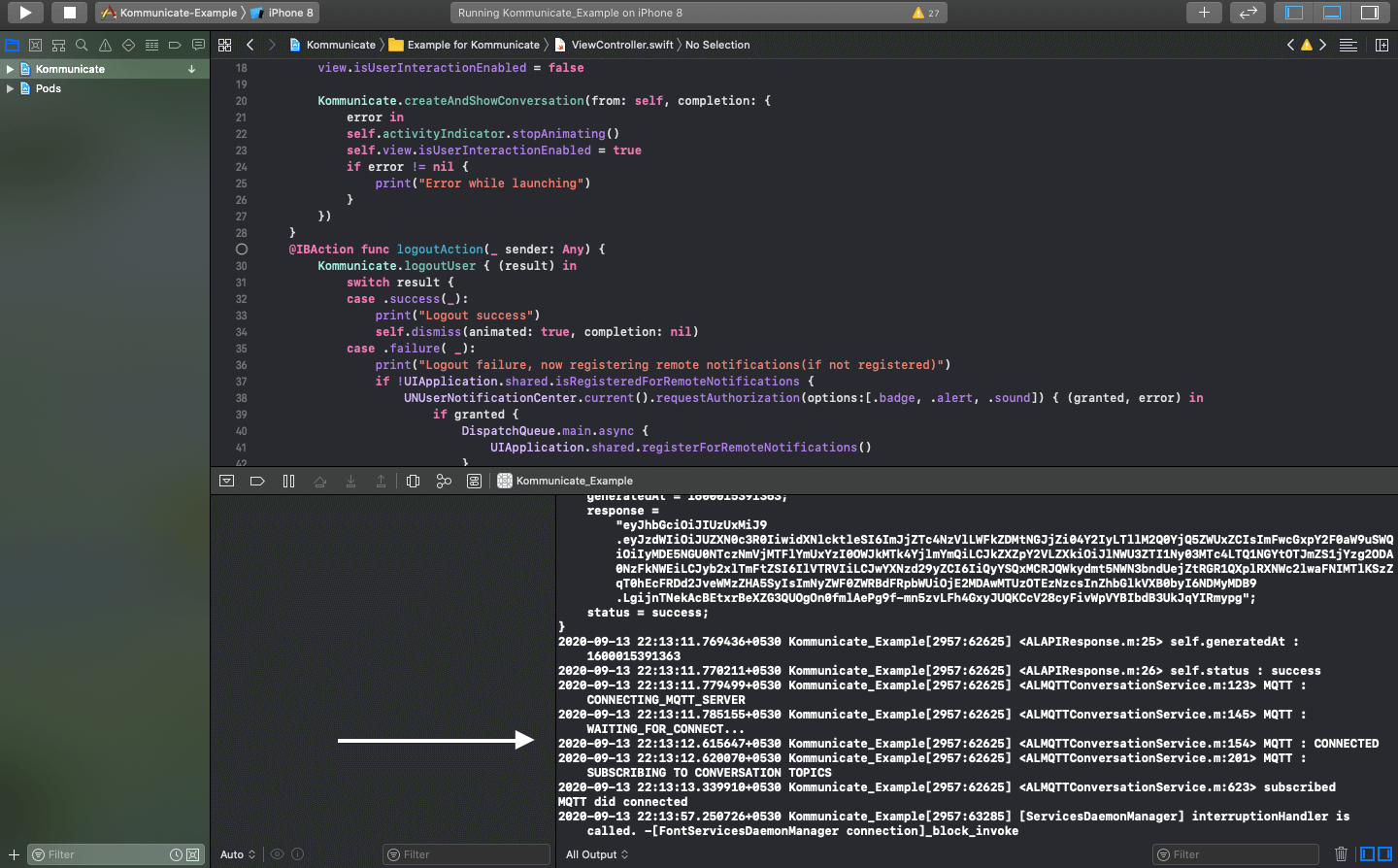The height and width of the screenshot is (868, 1398).
Task: Toggle the console pane
Action: [x=1384, y=854]
